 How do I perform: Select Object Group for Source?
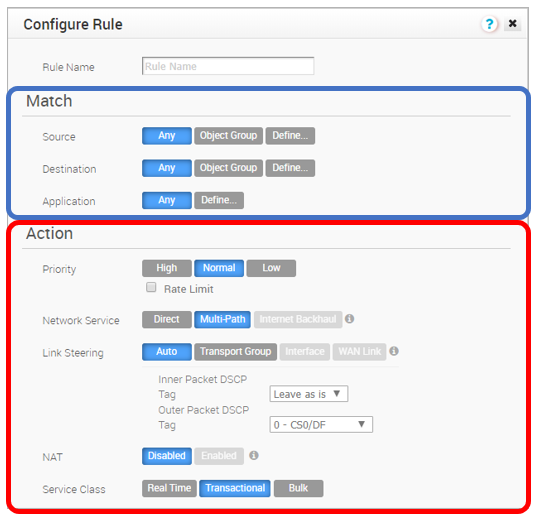click(229, 136)
